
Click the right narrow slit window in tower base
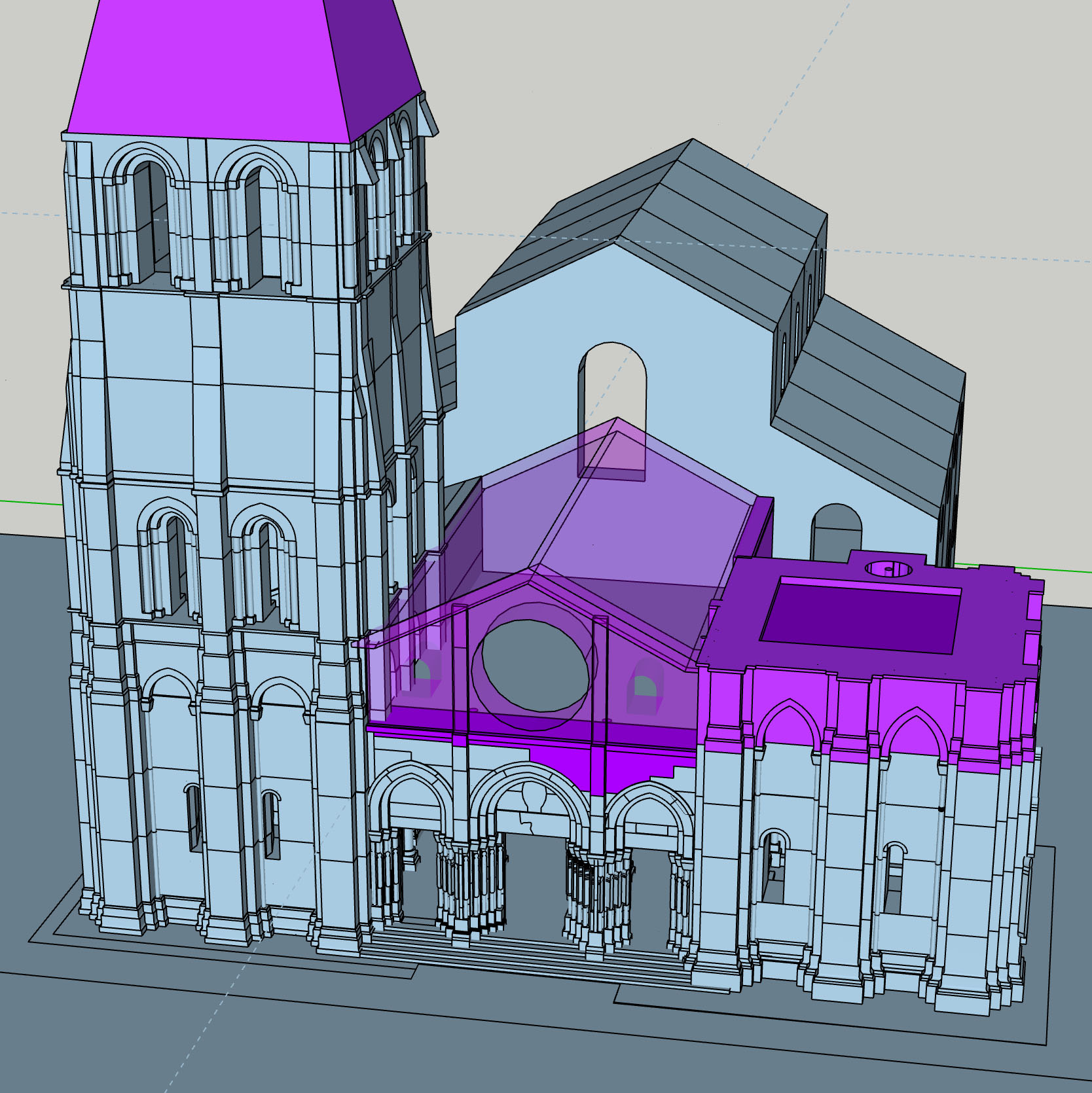tap(270, 825)
